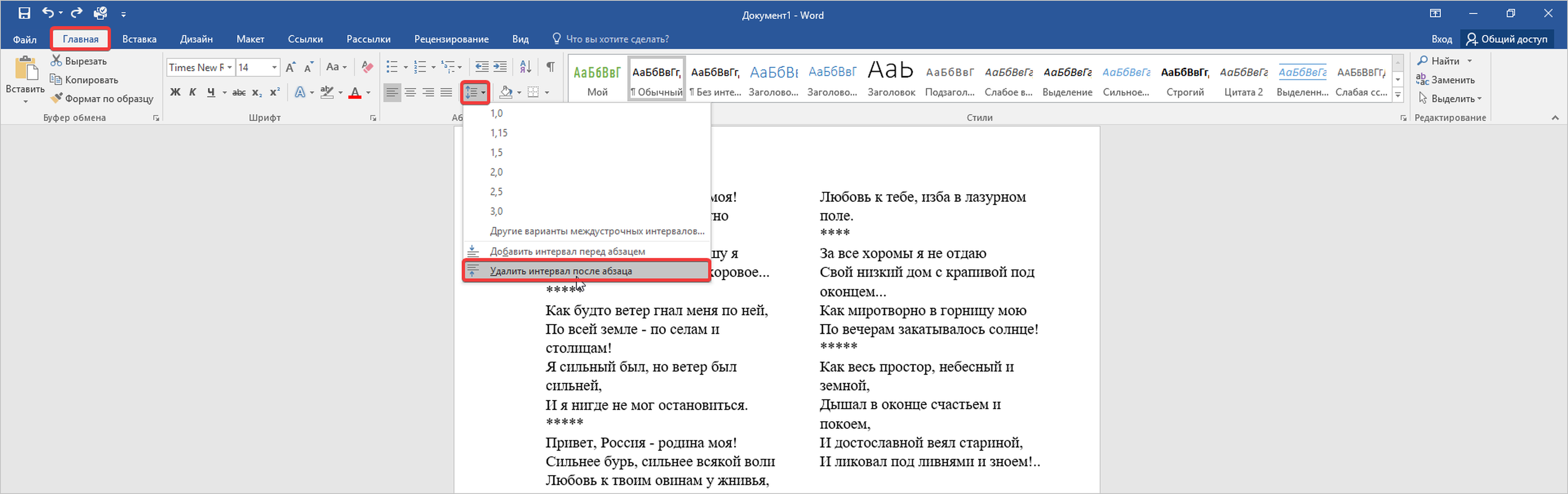Open the Вставка ribbon tab
1568x494 pixels.
pos(139,39)
